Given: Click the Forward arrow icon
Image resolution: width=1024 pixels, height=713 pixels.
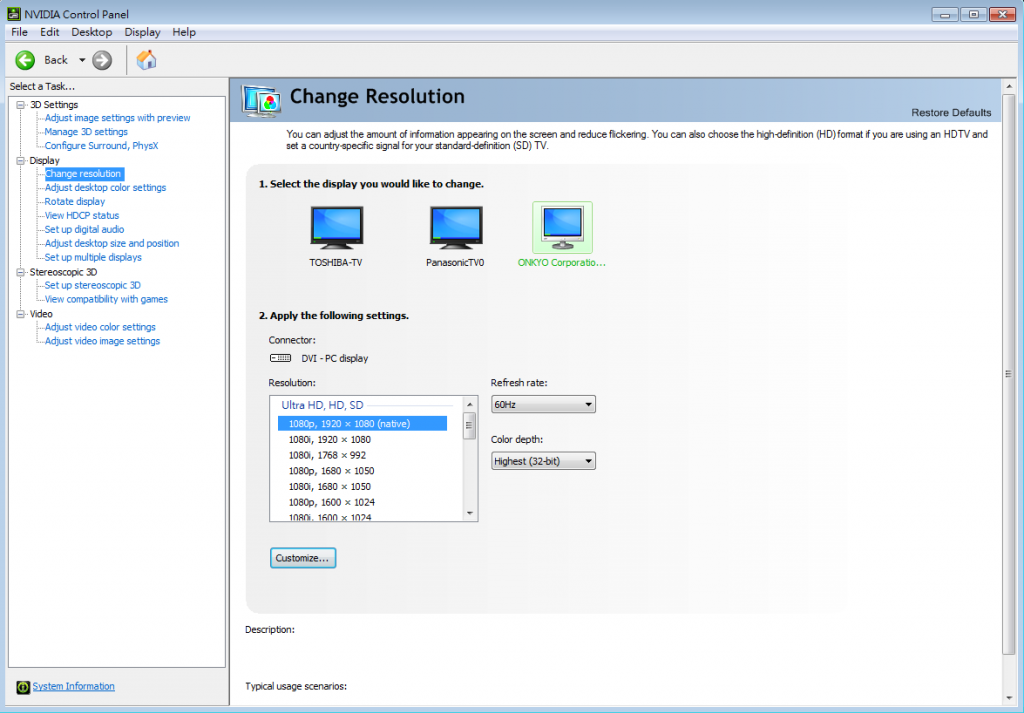Looking at the screenshot, I should 102,60.
